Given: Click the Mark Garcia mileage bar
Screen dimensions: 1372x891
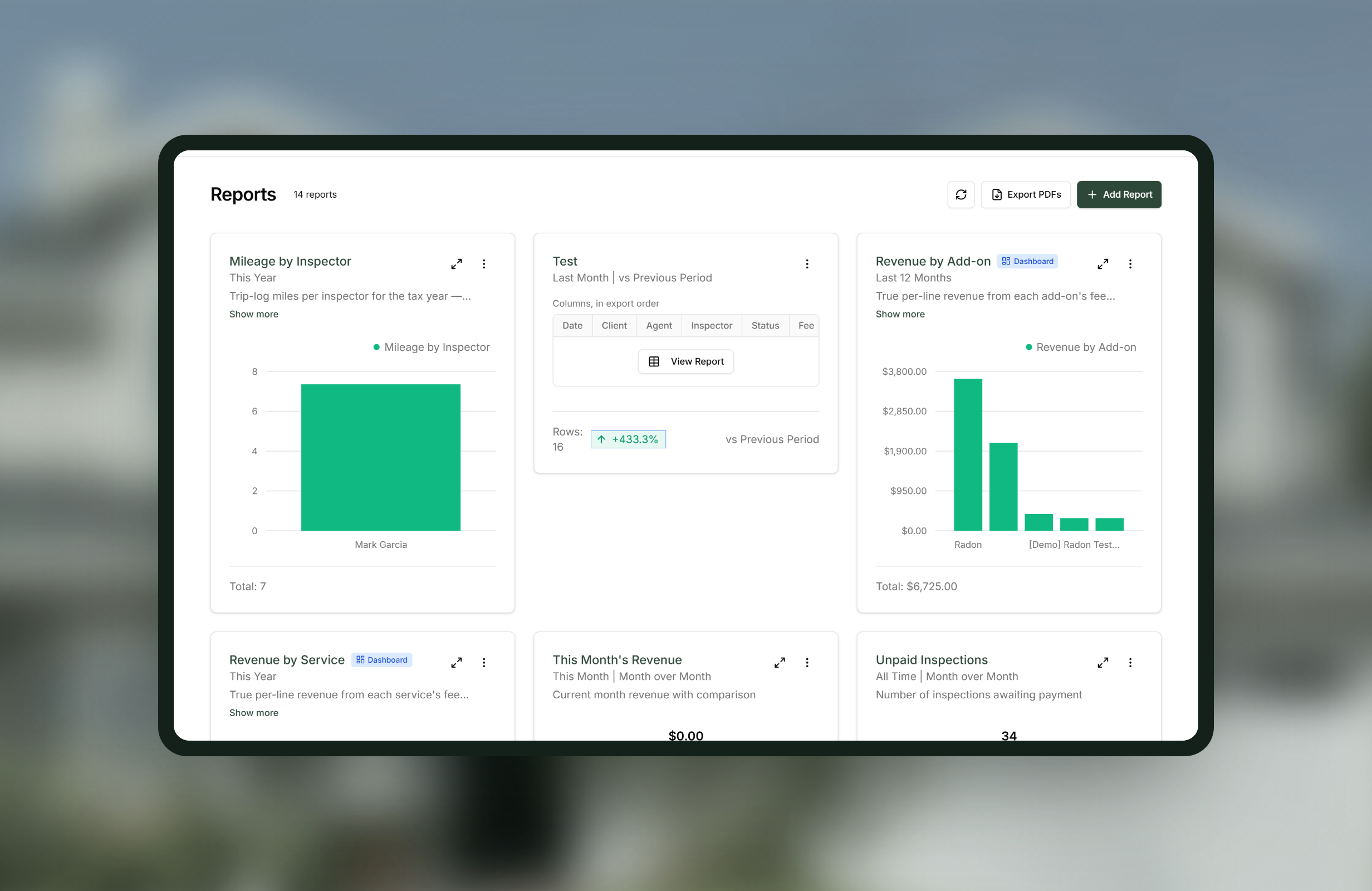Looking at the screenshot, I should [x=380, y=457].
